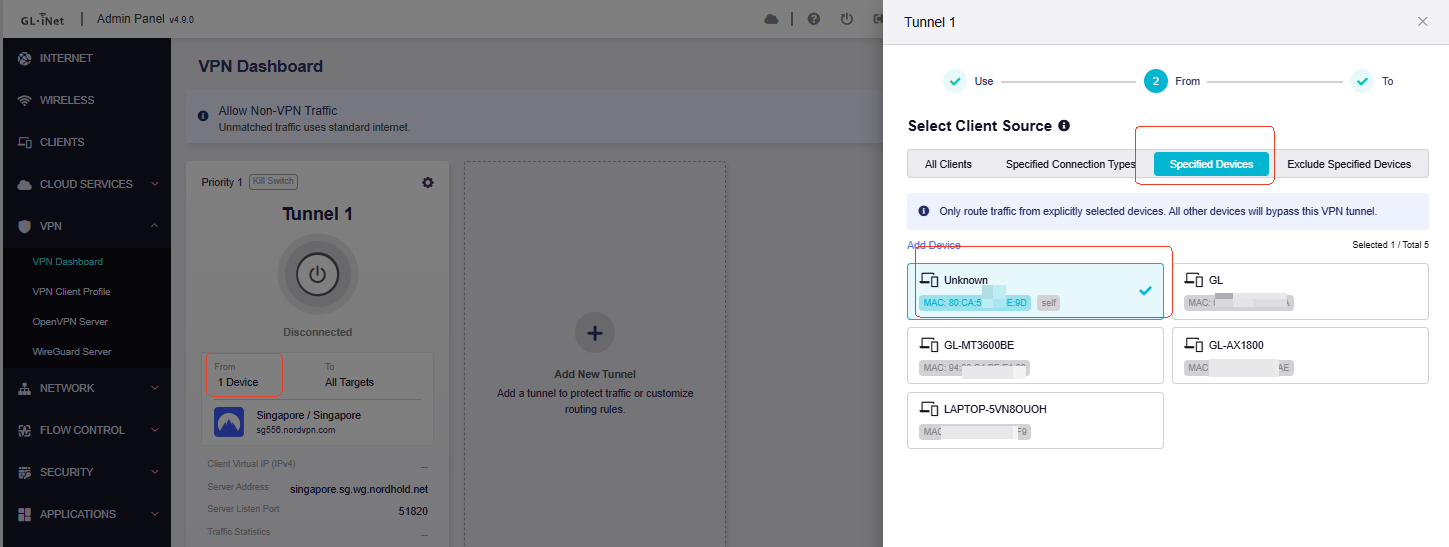Screen dimensions: 1449x547
Task: Open the cloud status icon in header
Action: coord(771,19)
